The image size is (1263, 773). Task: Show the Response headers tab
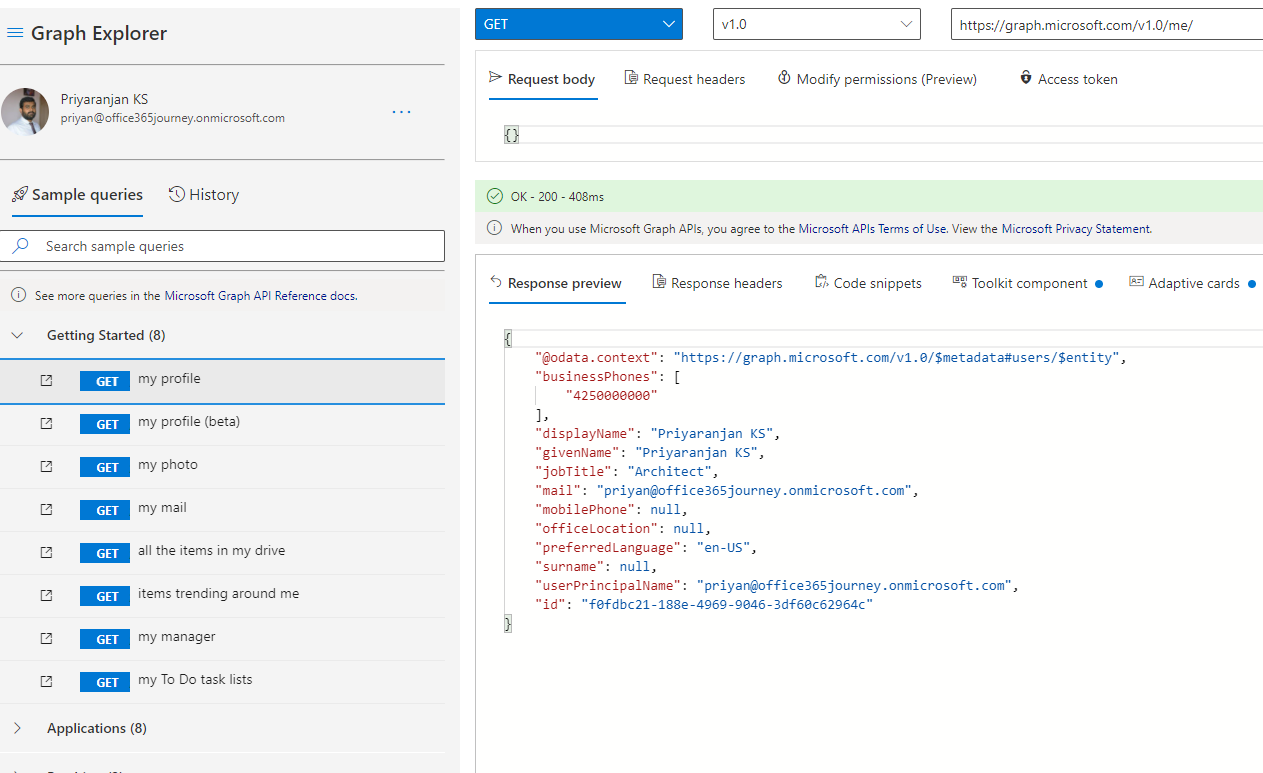pyautogui.click(x=717, y=283)
